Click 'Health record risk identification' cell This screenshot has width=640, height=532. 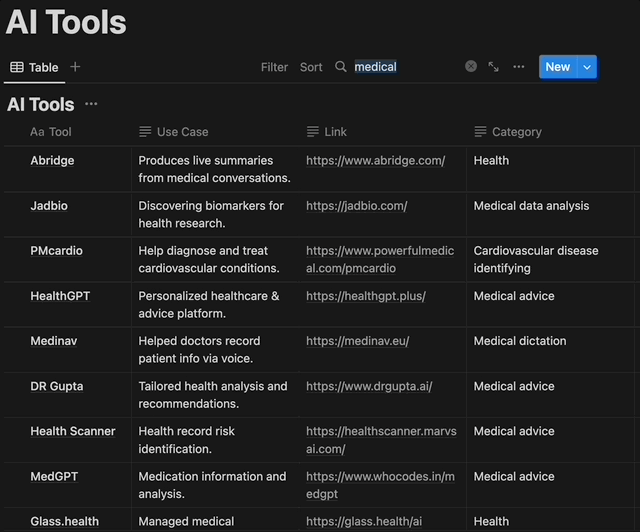(215, 440)
